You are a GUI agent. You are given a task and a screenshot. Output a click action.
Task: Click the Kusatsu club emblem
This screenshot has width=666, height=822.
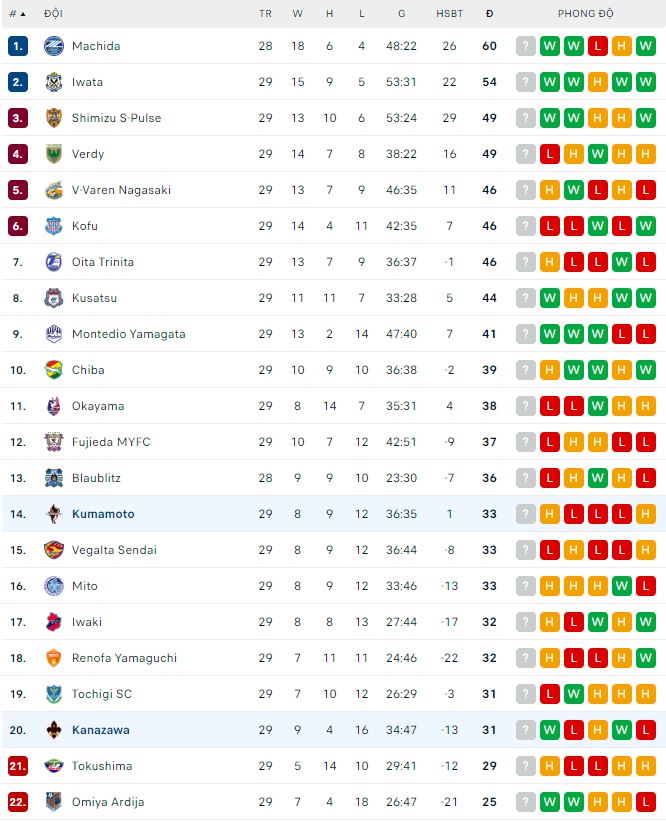[54, 298]
